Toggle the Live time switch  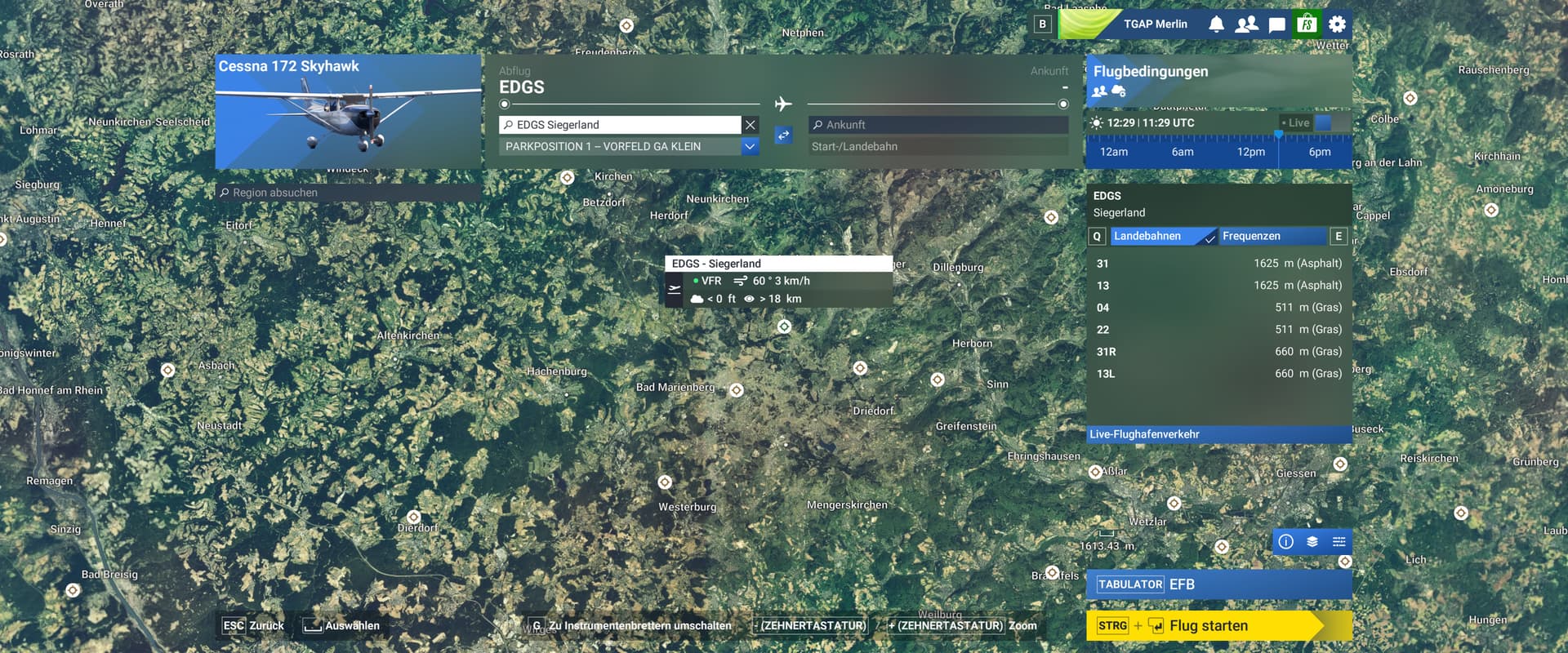click(1330, 122)
